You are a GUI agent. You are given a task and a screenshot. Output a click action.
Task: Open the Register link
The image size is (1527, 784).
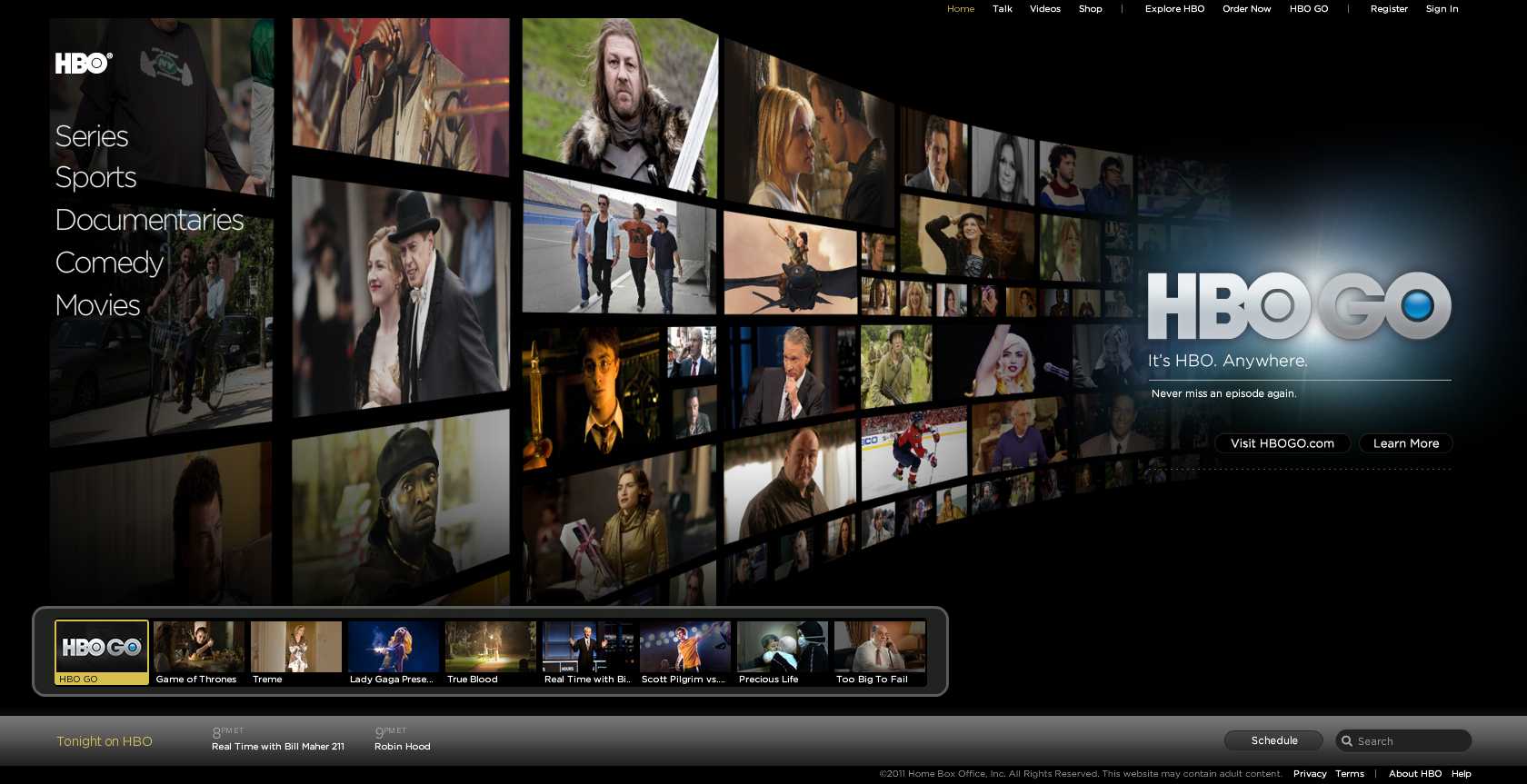(1389, 9)
